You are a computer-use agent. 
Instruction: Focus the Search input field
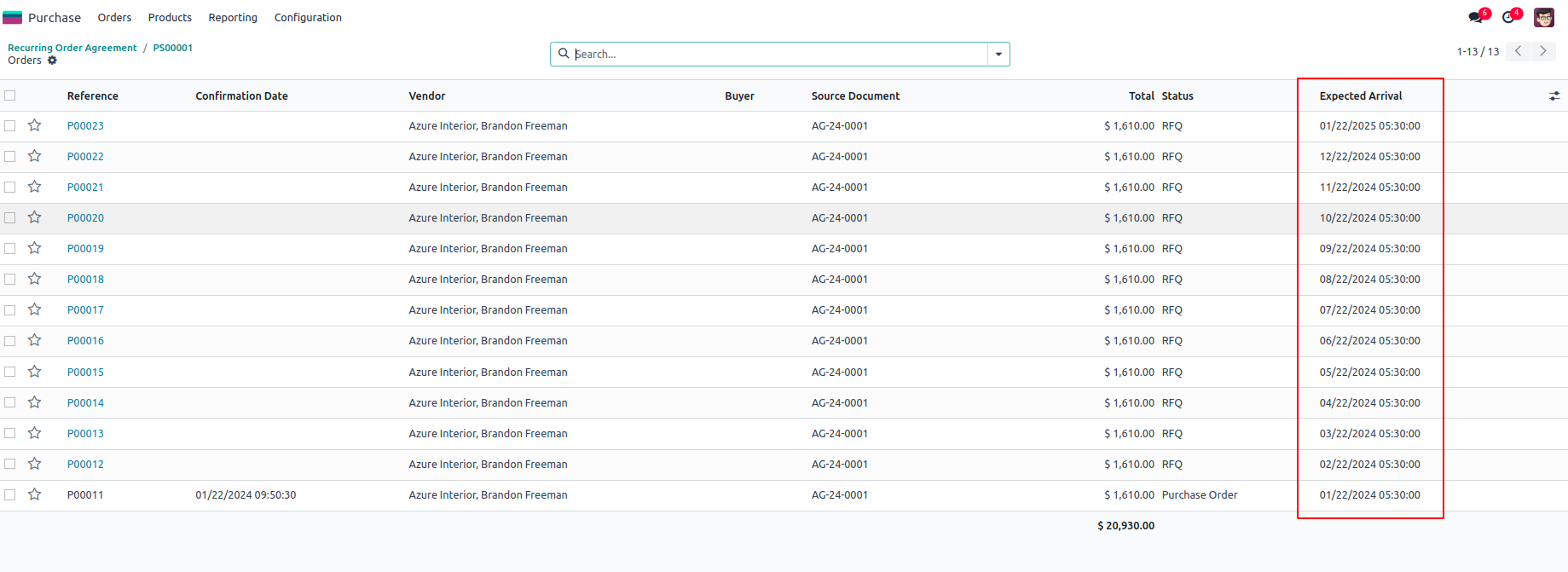pyautogui.click(x=779, y=54)
